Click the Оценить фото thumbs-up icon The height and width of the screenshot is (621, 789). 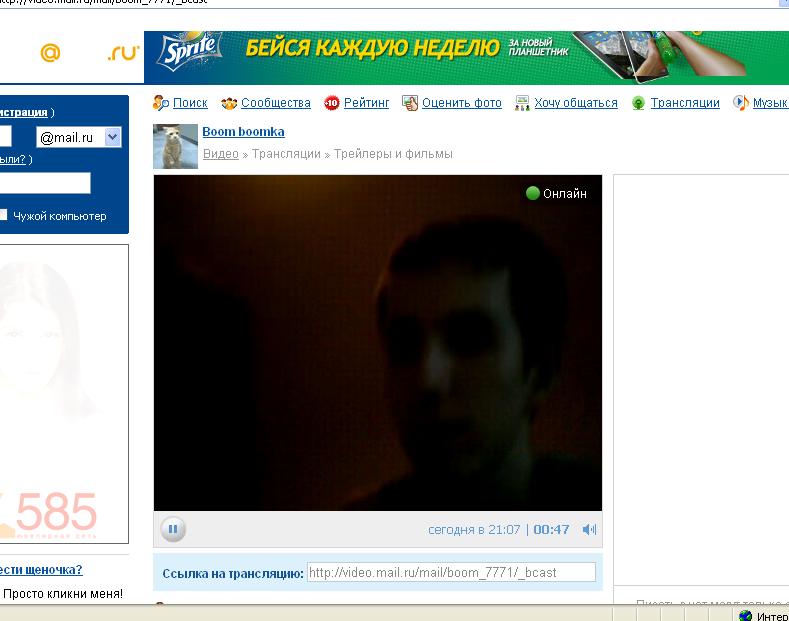(x=410, y=103)
